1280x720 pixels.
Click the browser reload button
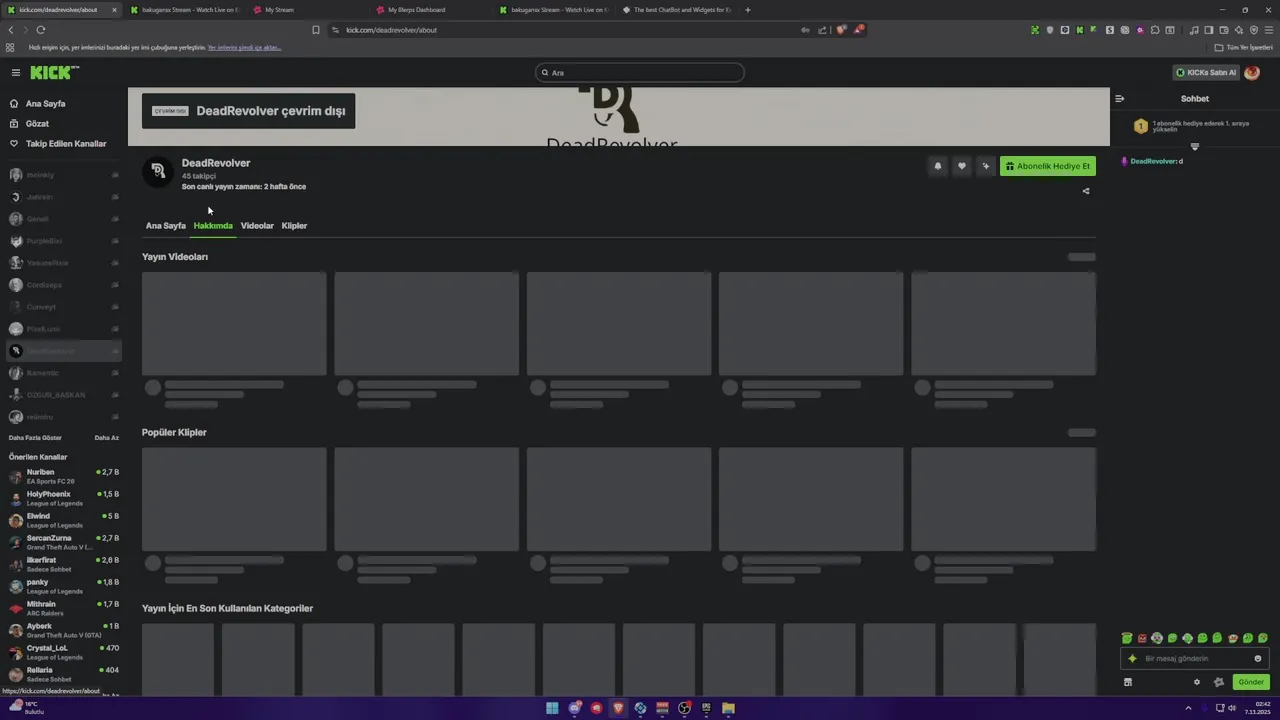click(x=41, y=30)
